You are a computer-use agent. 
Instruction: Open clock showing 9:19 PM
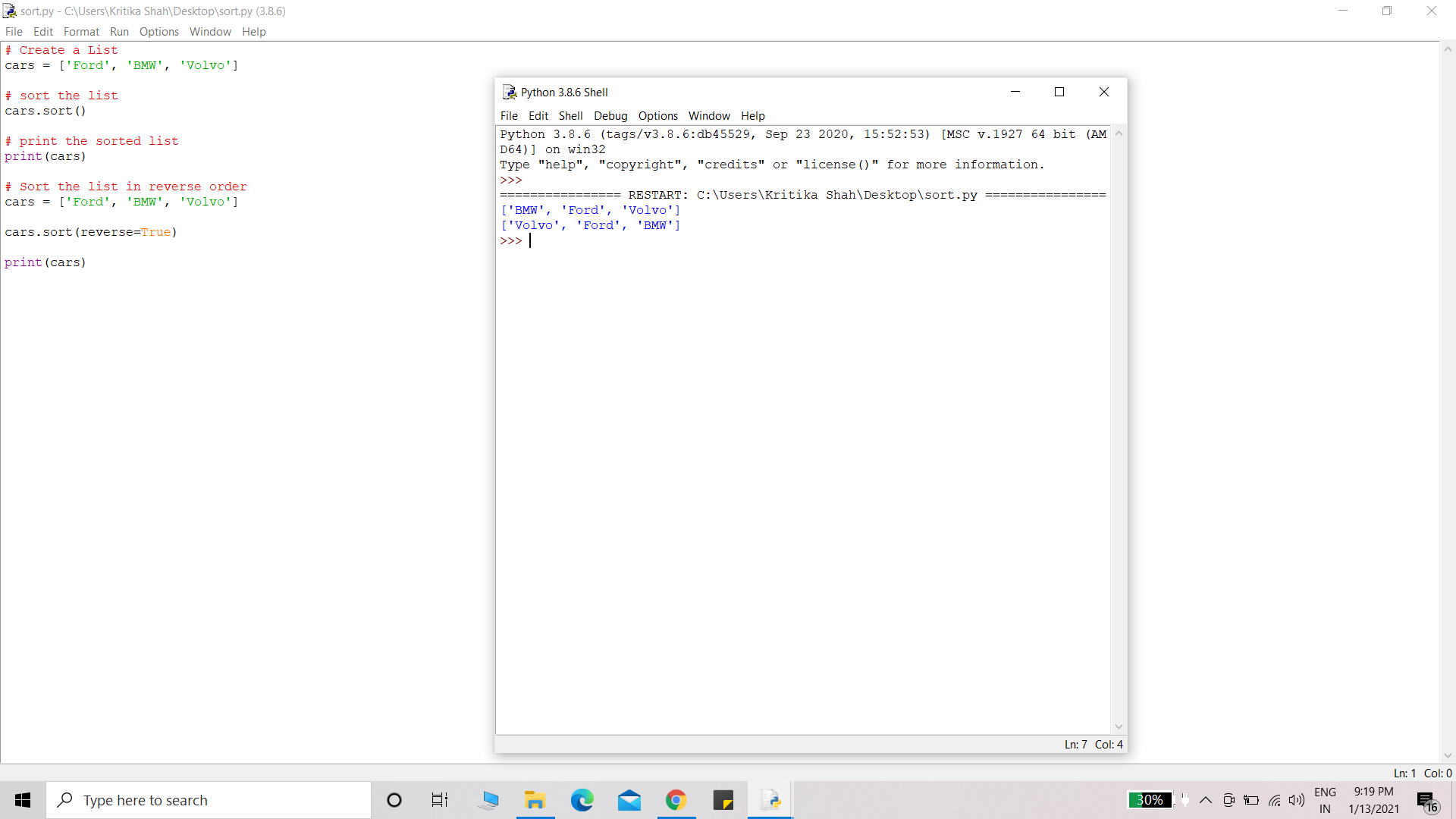pos(1373,800)
